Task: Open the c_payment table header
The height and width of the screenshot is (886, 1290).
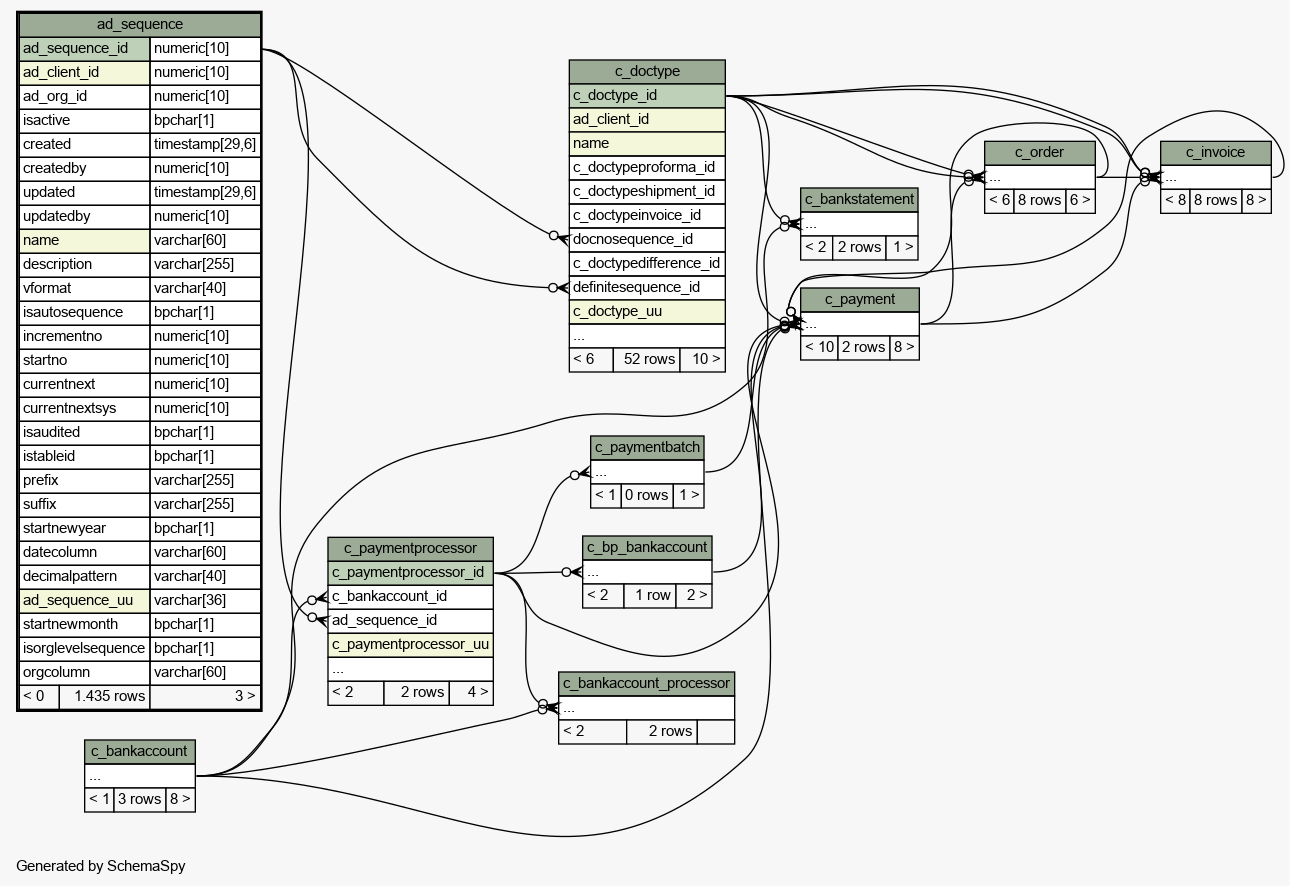Action: tap(859, 299)
